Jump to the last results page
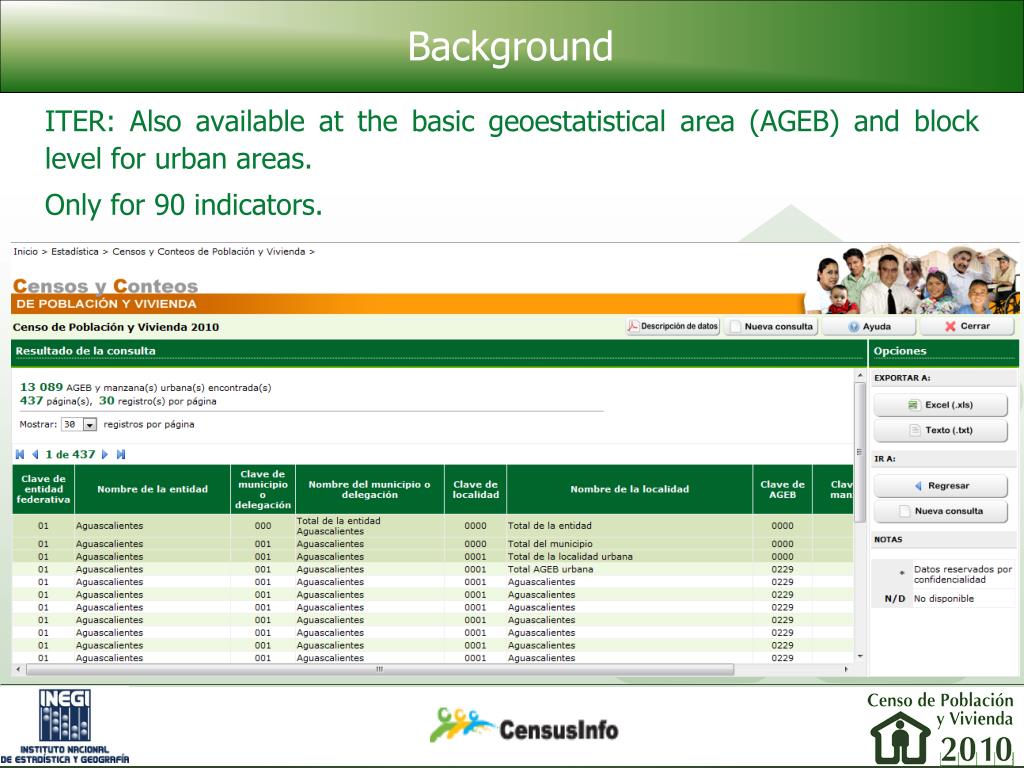Screen dimensions: 1024x768 (121, 455)
